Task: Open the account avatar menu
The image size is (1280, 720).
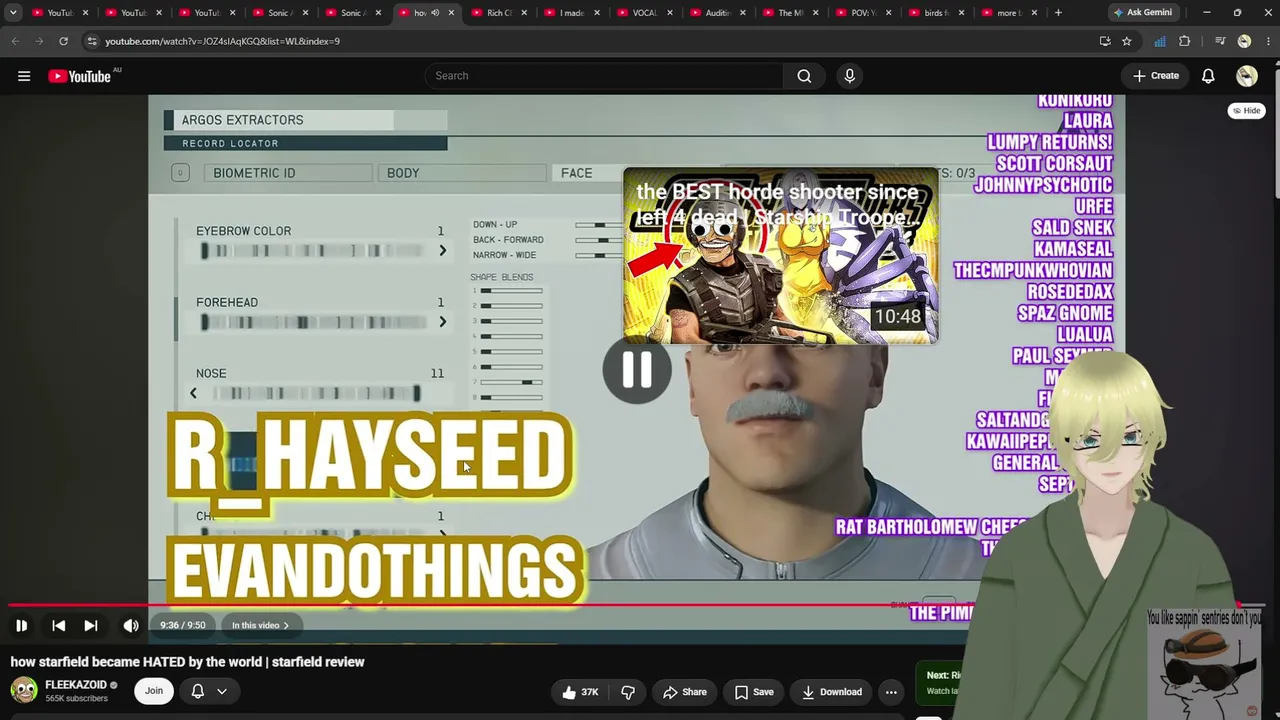Action: [1246, 76]
